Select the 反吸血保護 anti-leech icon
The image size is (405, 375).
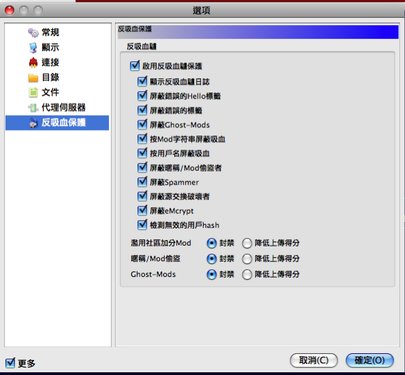click(x=33, y=123)
